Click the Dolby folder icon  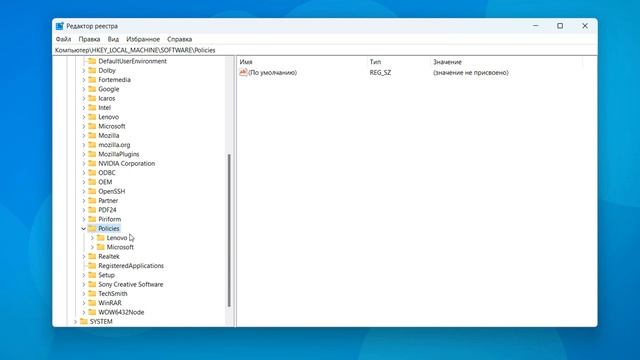92,70
